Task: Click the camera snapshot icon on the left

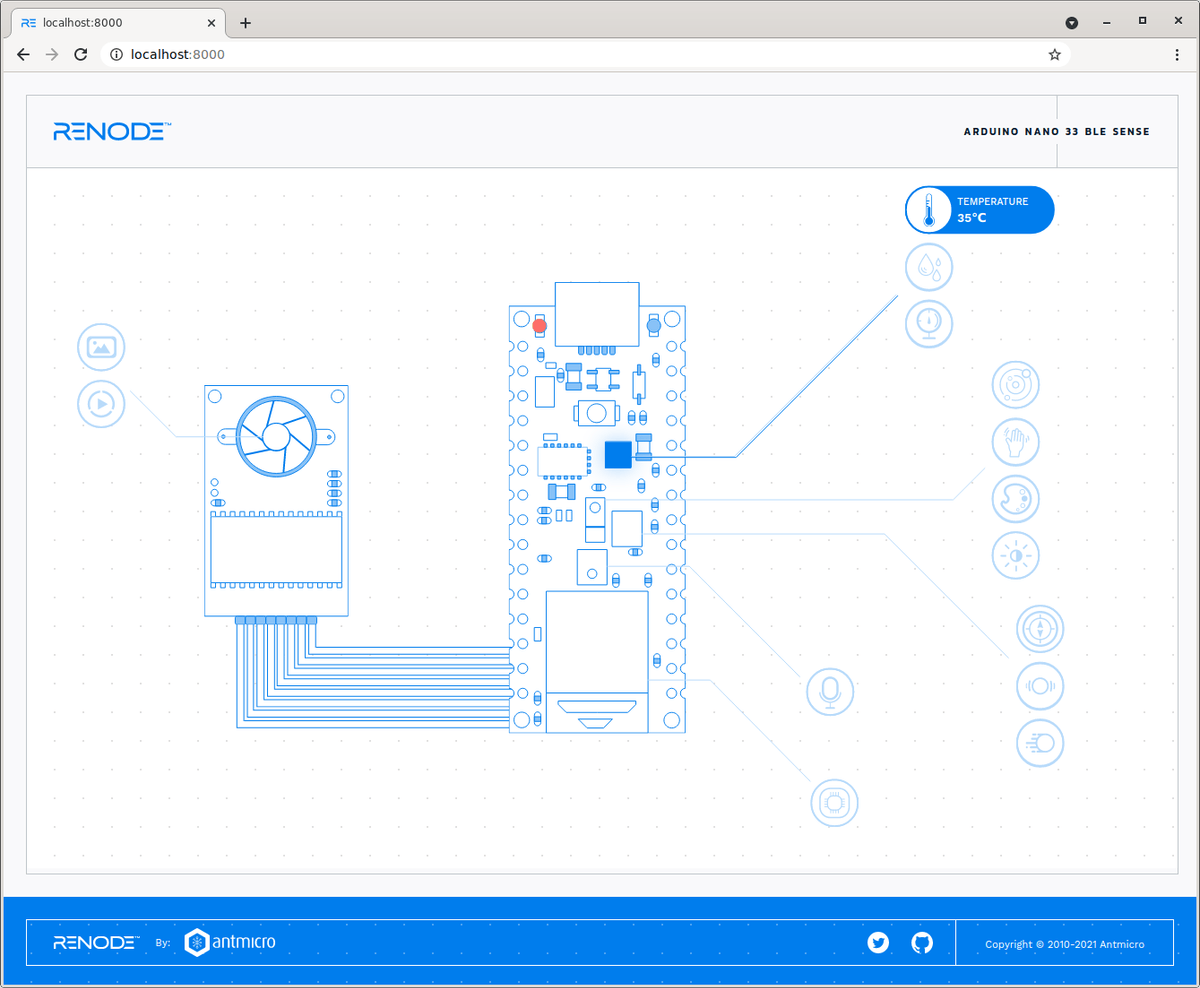Action: coord(100,347)
